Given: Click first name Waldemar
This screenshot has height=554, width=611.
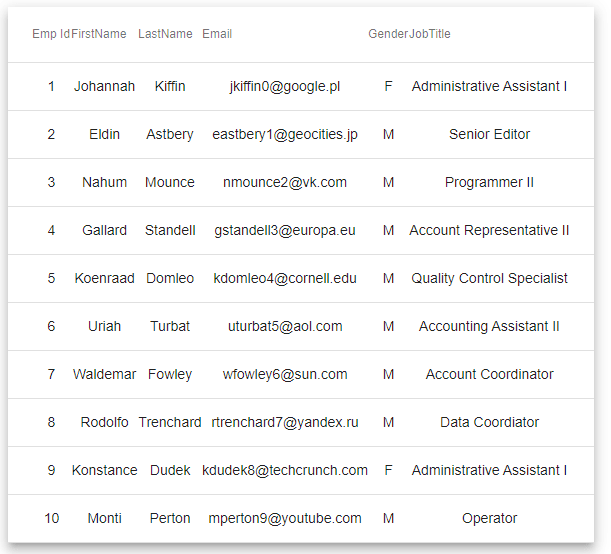Looking at the screenshot, I should (x=104, y=374).
